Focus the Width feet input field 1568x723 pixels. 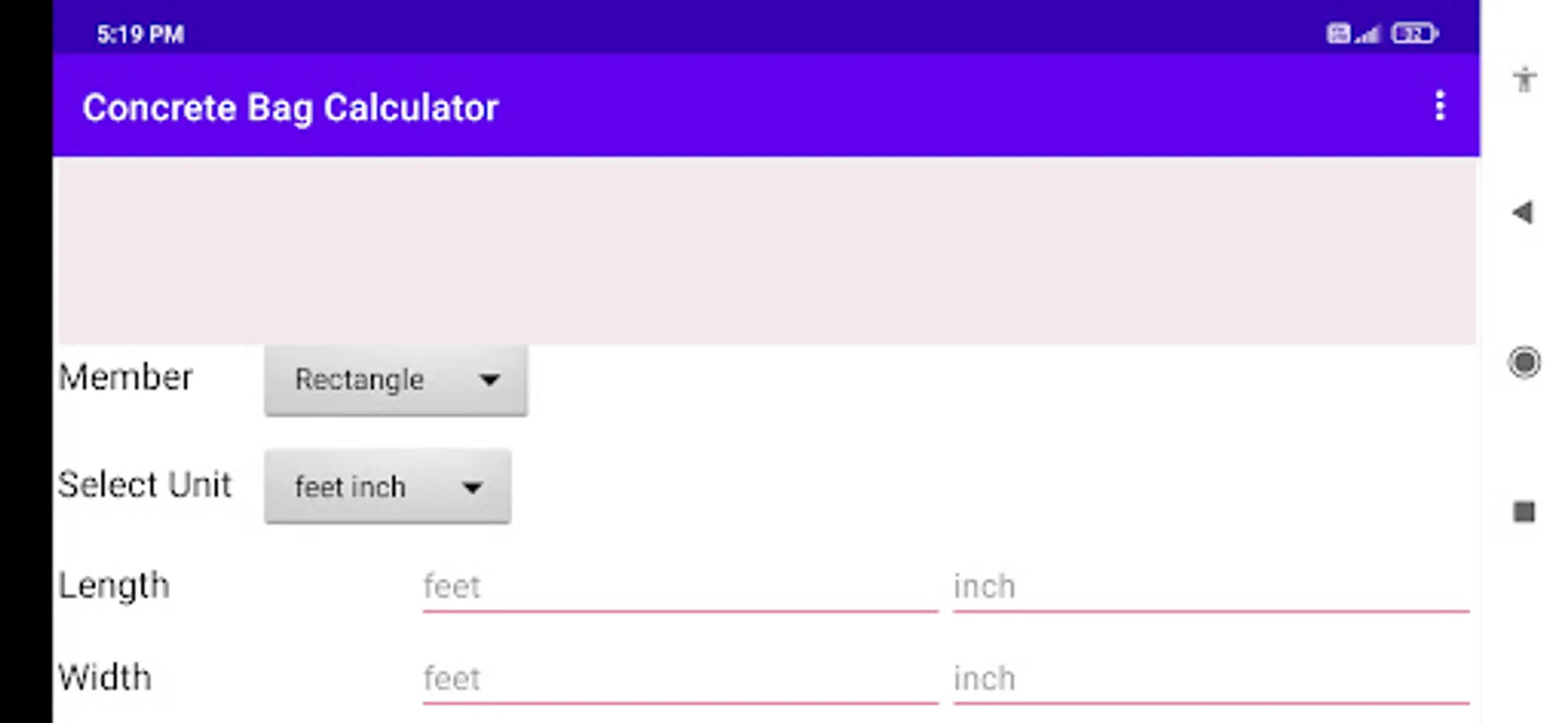click(679, 679)
